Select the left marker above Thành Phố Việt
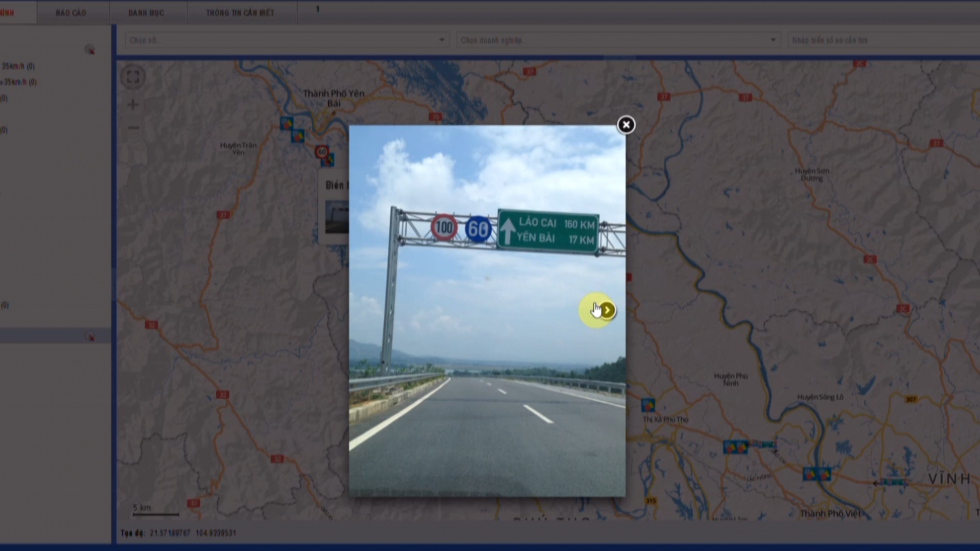The height and width of the screenshot is (551, 980). [809, 474]
